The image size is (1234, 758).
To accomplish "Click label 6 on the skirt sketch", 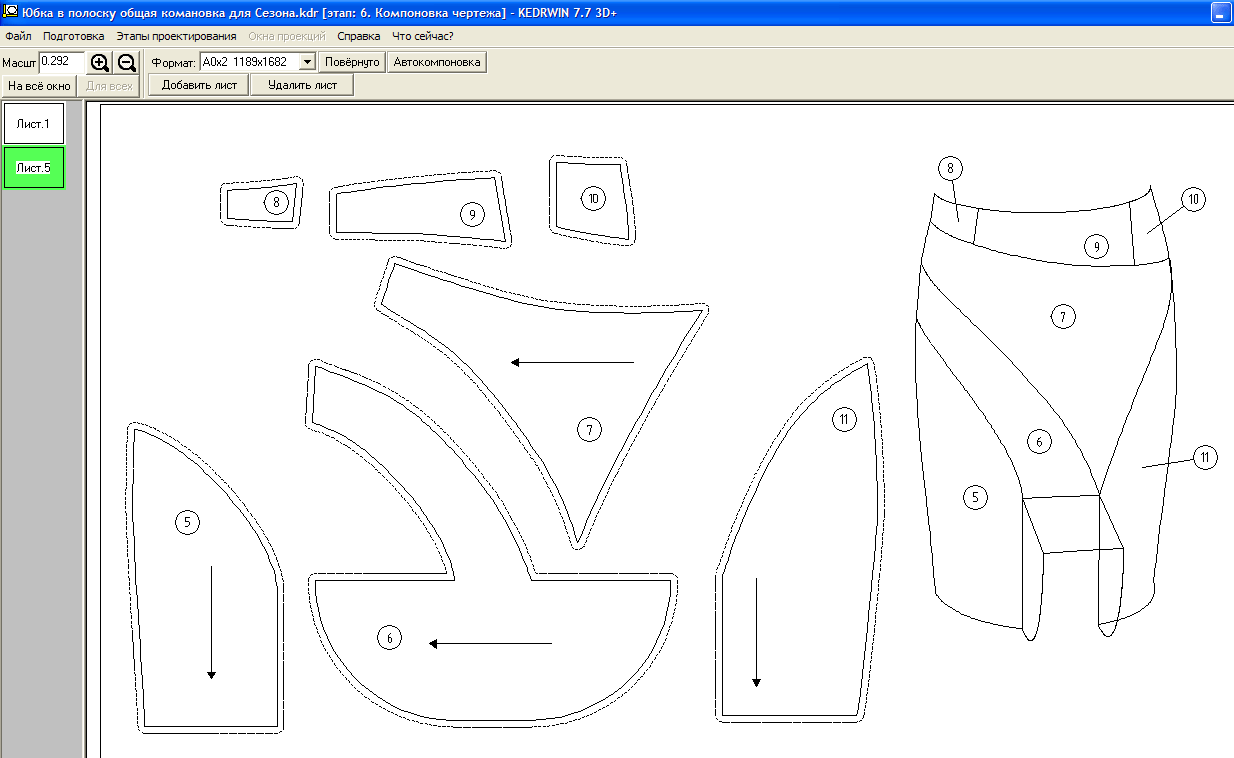I will [1039, 441].
